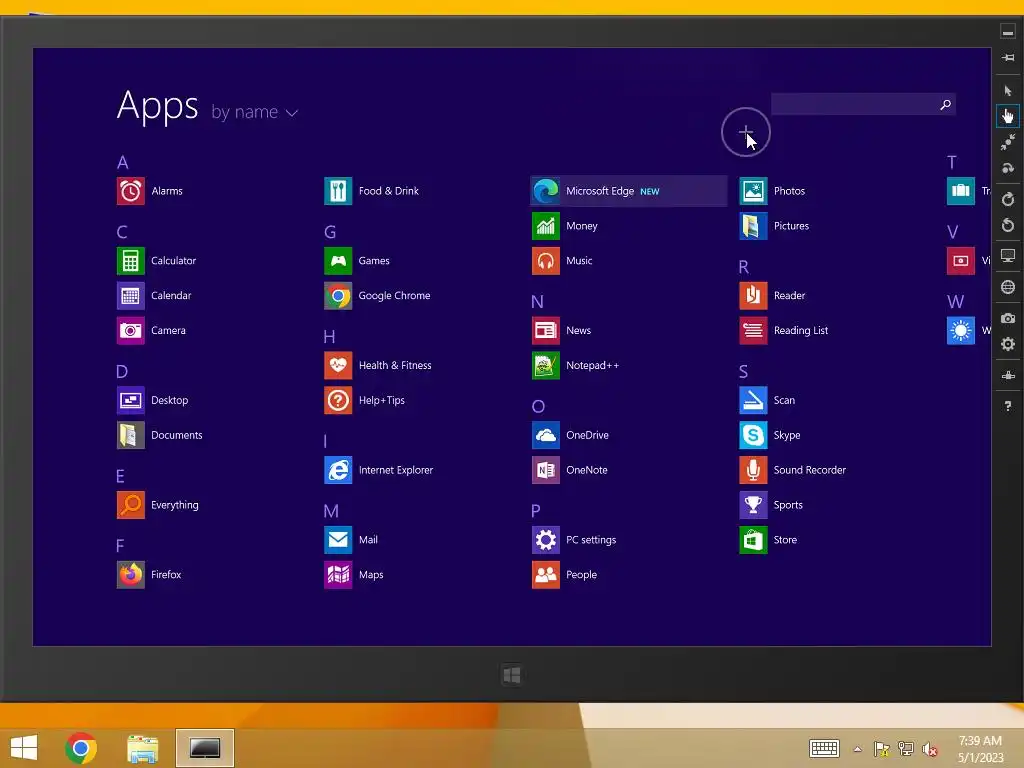Screen dimensions: 1024x768
Task: Open PC settings
Action: coord(575,540)
